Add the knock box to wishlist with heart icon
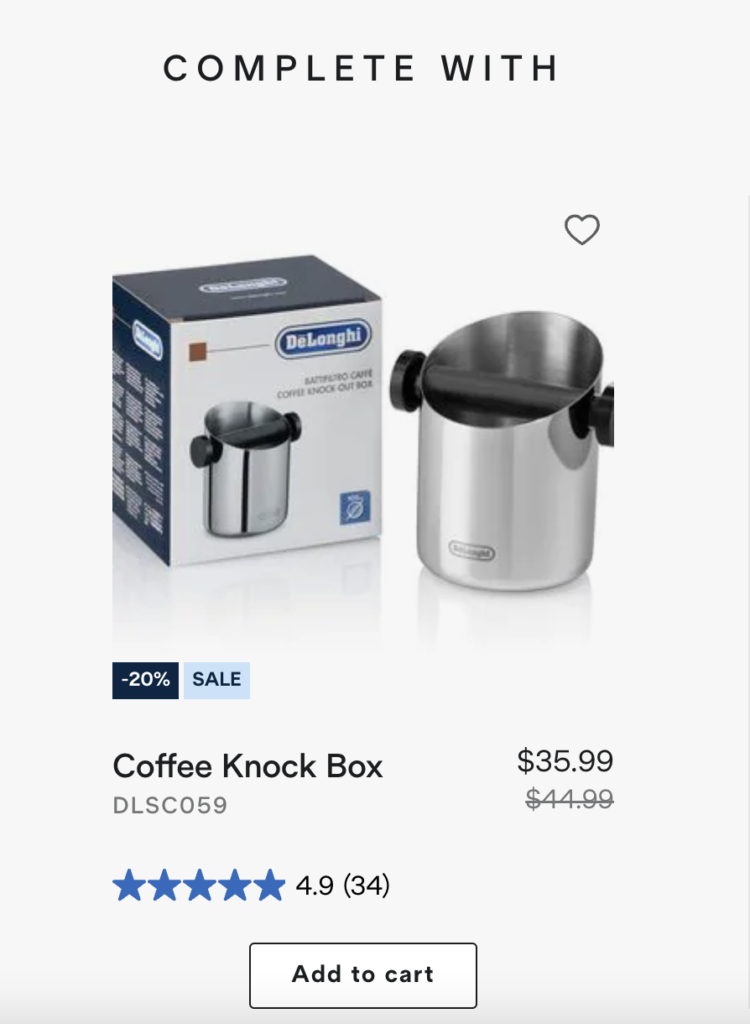Viewport: 750px width, 1024px height. (581, 229)
